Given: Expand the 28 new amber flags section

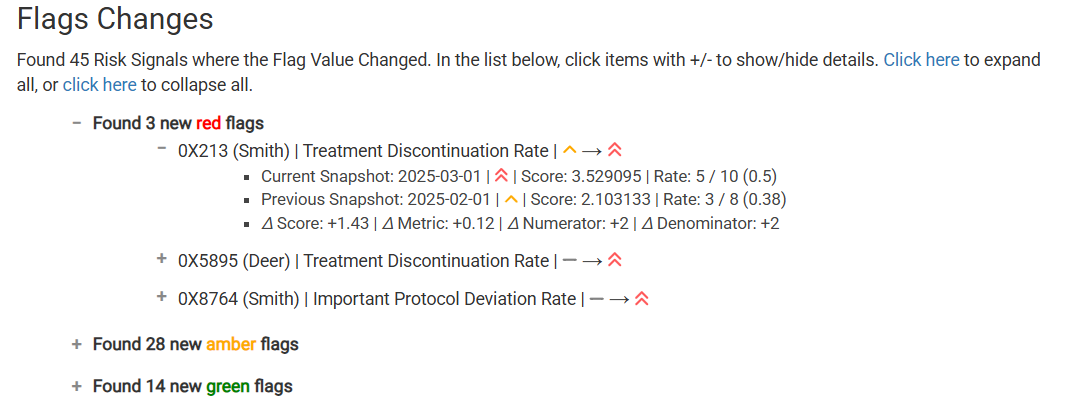Looking at the screenshot, I should 77,344.
